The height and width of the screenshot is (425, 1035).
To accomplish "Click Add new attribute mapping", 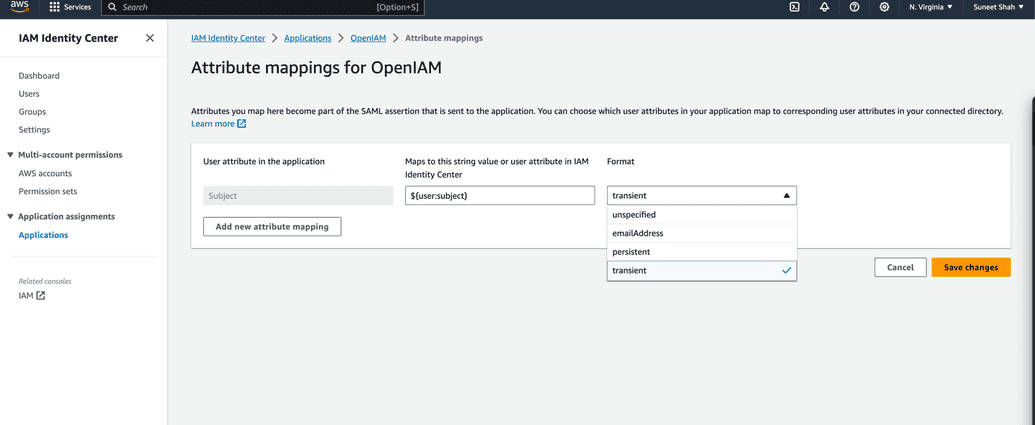I will coord(272,227).
